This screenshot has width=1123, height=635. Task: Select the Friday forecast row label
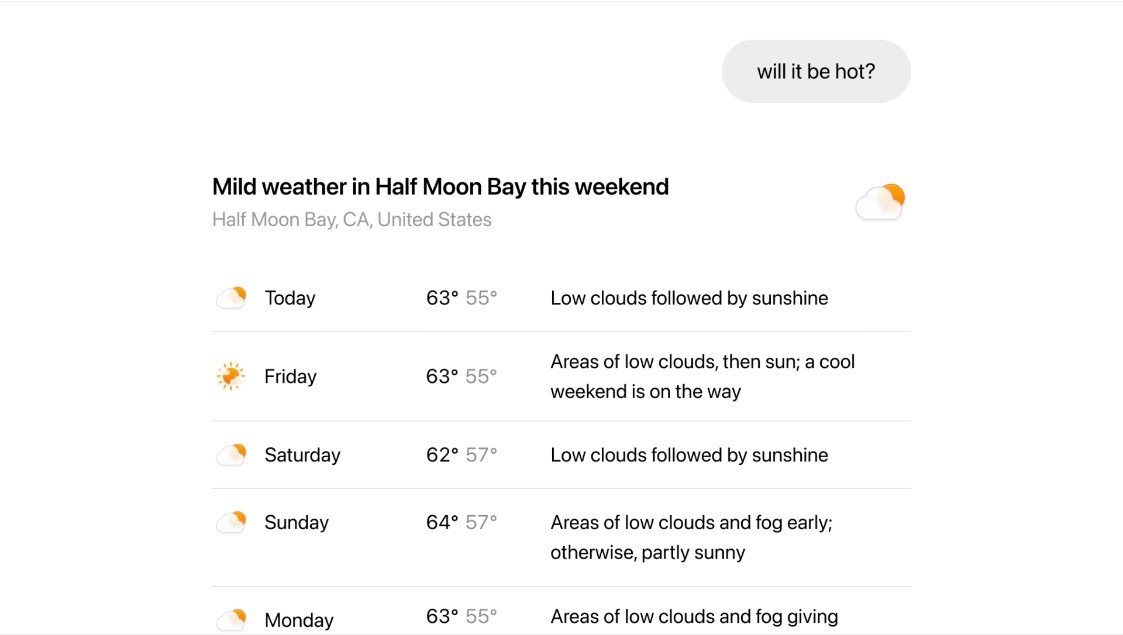[290, 377]
